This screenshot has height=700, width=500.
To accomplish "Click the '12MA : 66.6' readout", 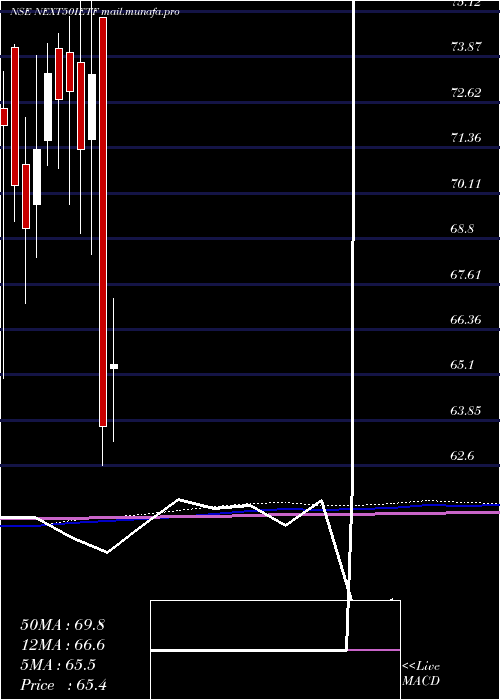I will click(62, 645).
